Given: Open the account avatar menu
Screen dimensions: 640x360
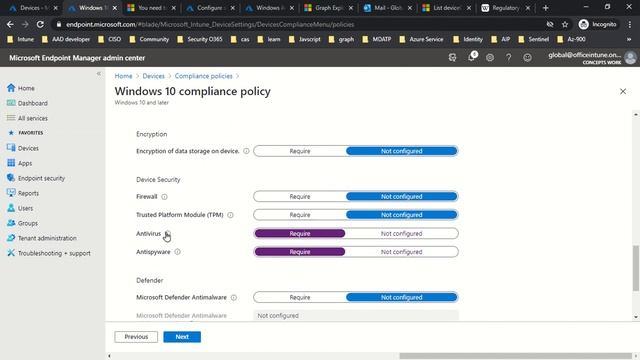Looking at the screenshot, I should tap(630, 58).
